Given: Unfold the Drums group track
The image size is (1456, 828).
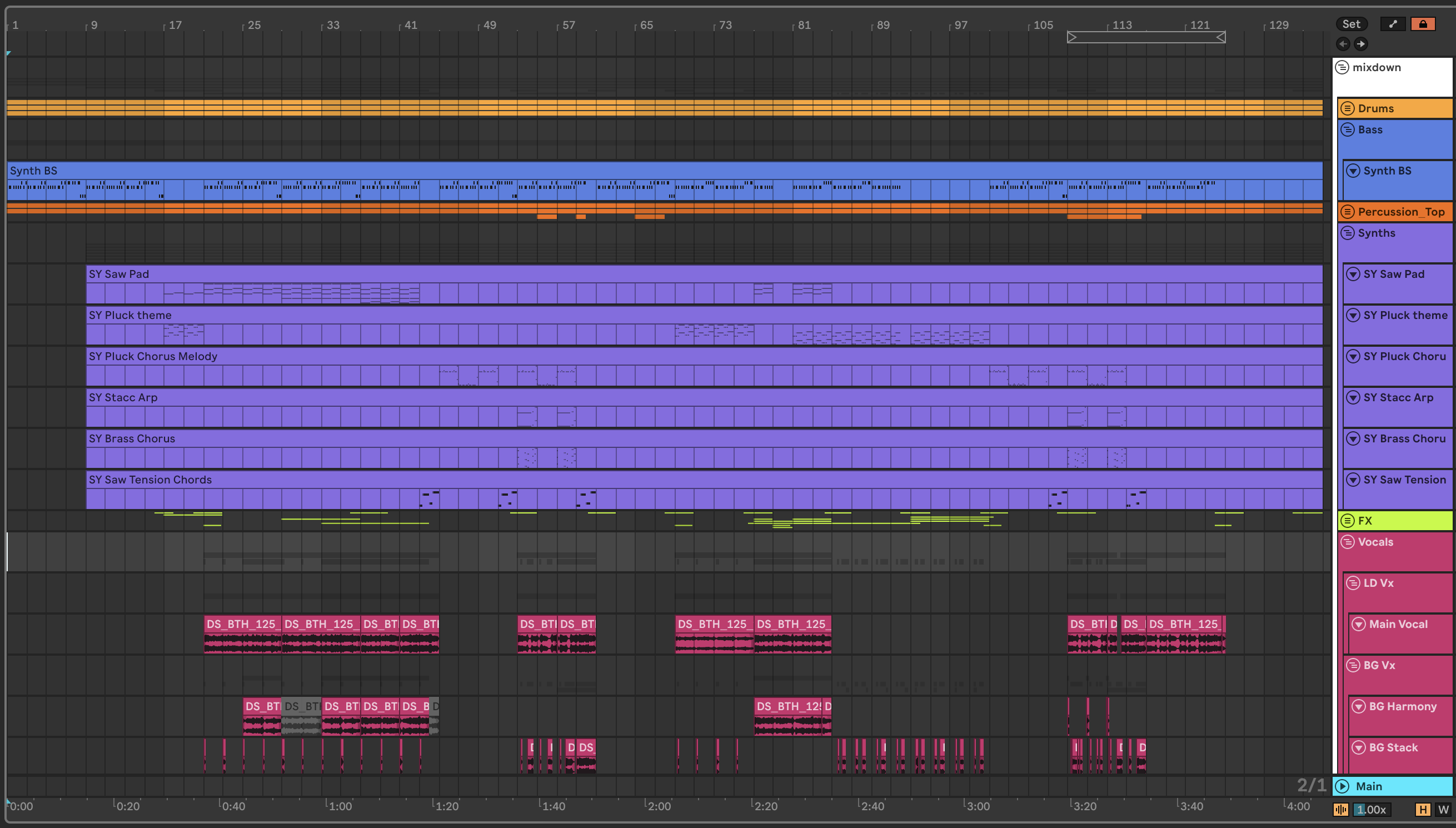Looking at the screenshot, I should tap(1348, 108).
